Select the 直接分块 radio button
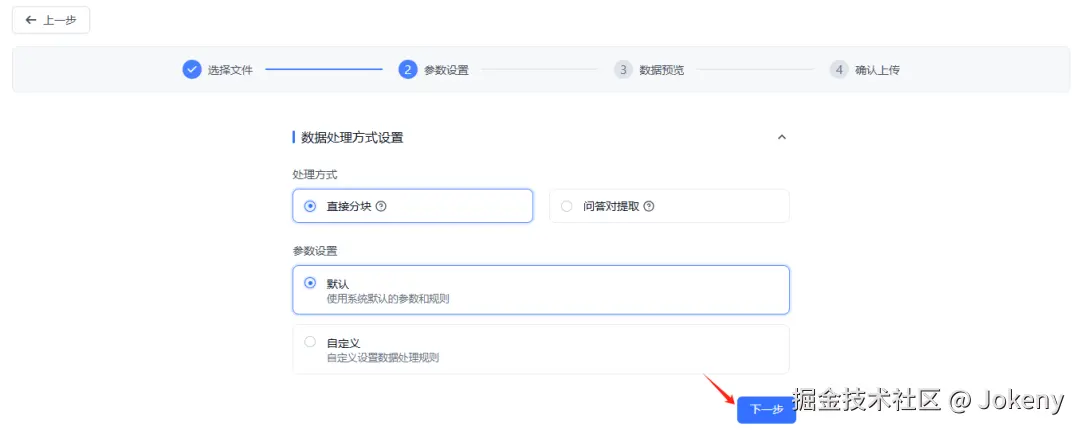1080x430 pixels. pos(310,207)
